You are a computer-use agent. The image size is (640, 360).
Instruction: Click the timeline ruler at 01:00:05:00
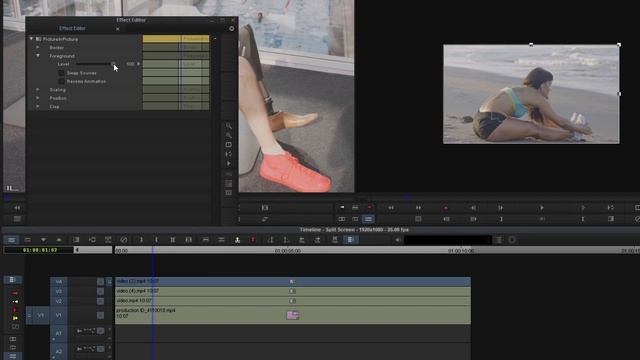(287, 251)
